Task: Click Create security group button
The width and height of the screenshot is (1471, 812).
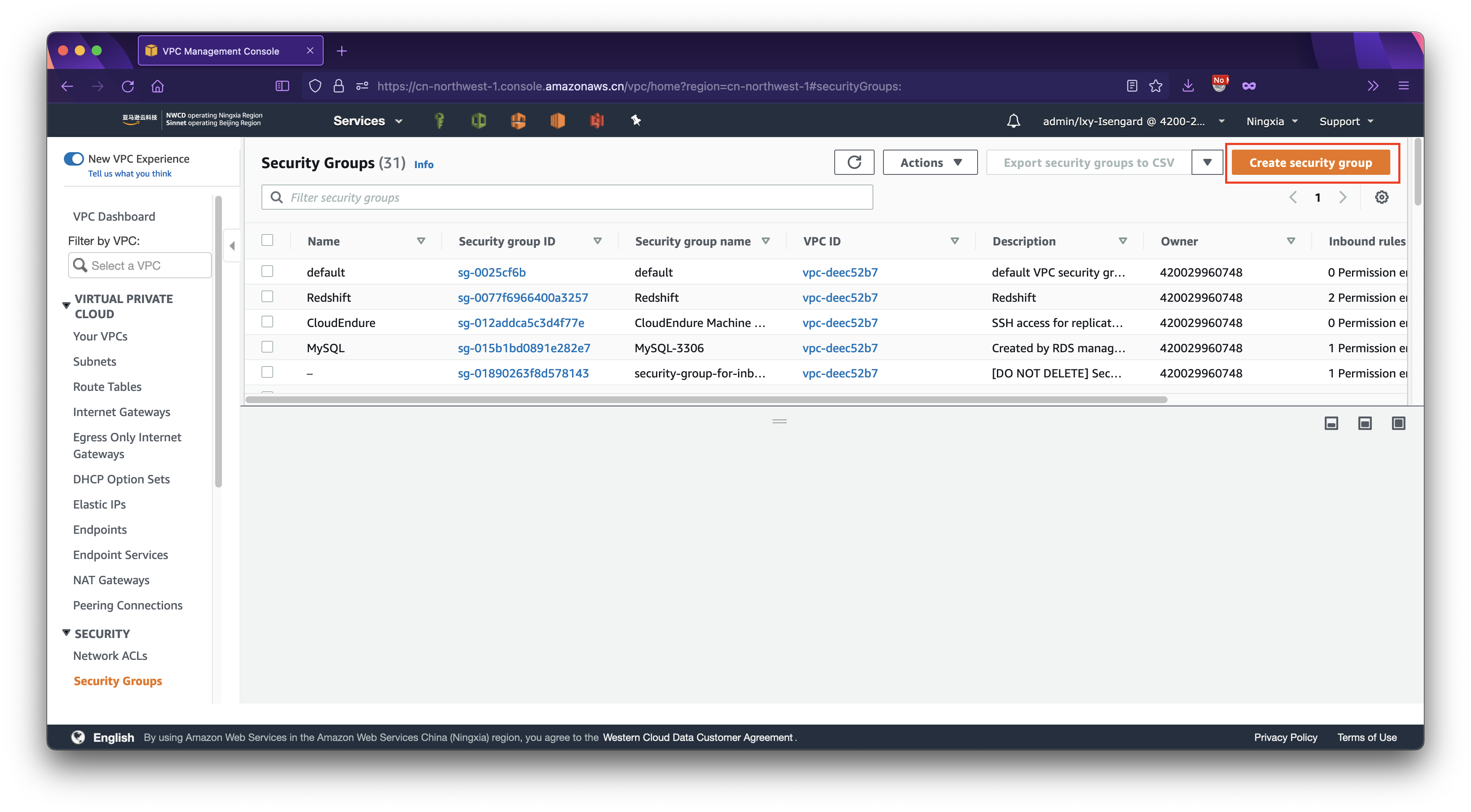Action: [1310, 163]
